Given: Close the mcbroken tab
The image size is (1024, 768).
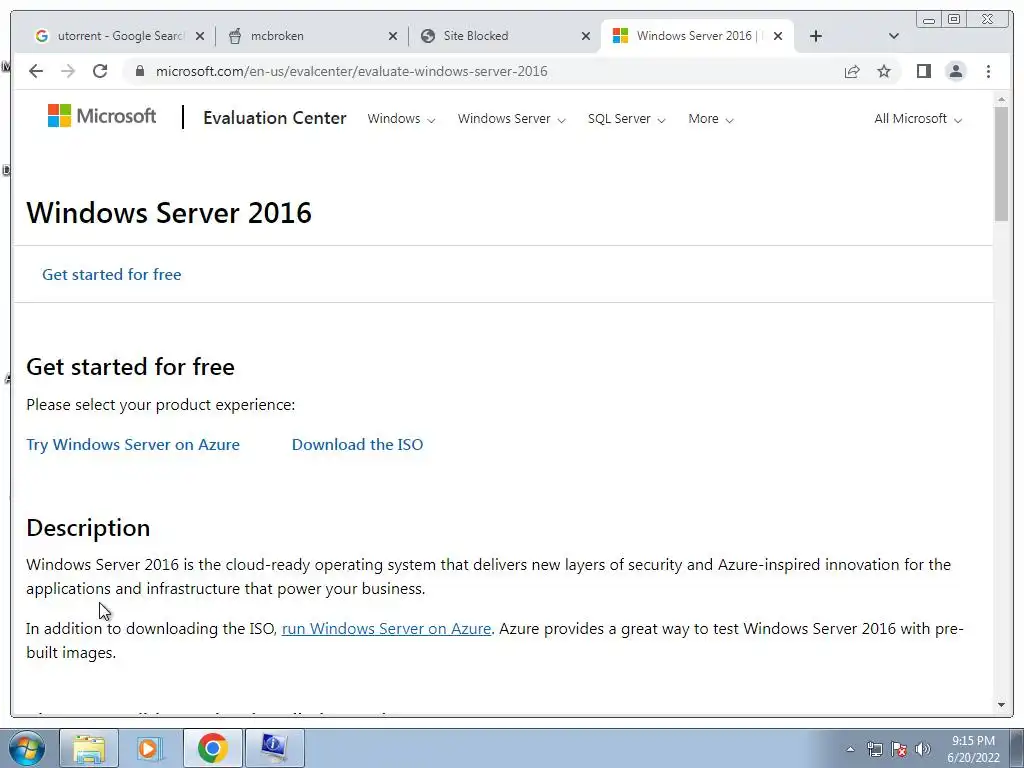Looking at the screenshot, I should [392, 36].
